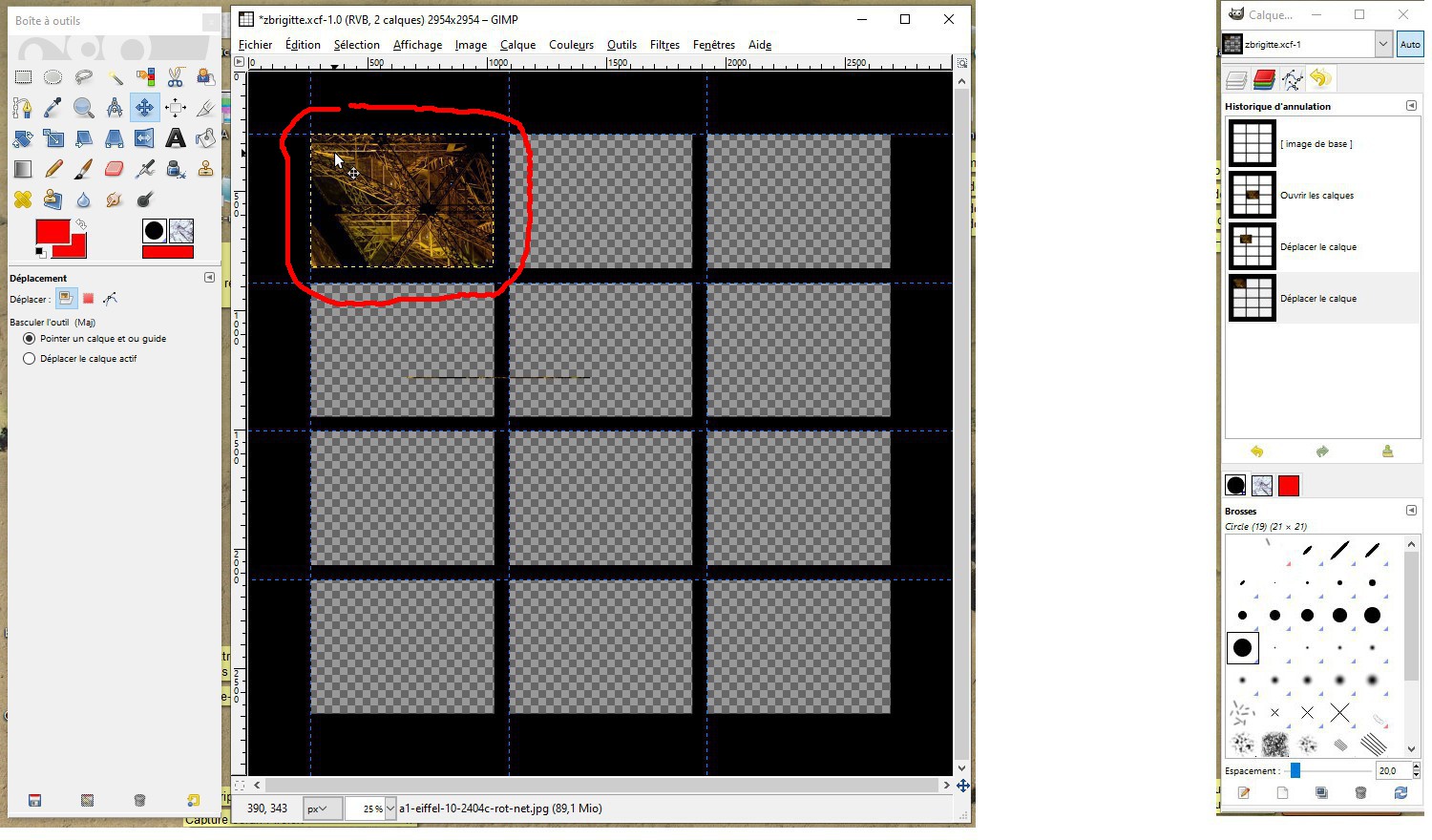
Task: Click the redo arrow in history panel
Action: click(1322, 451)
